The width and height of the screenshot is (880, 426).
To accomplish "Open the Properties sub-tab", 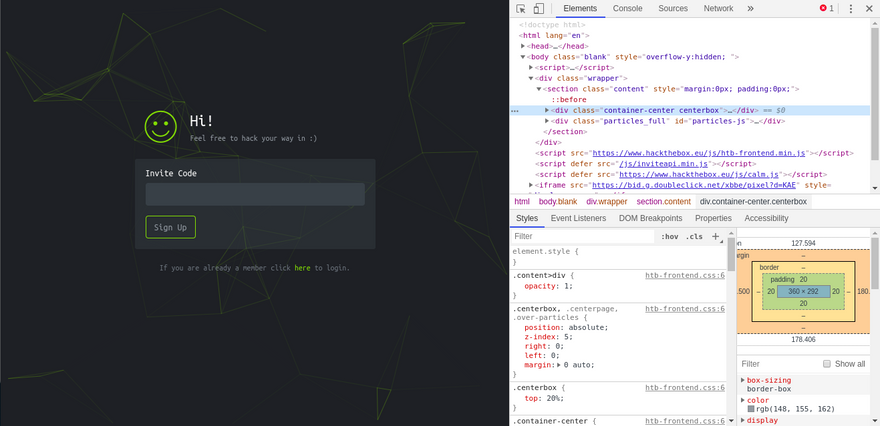I will [713, 218].
